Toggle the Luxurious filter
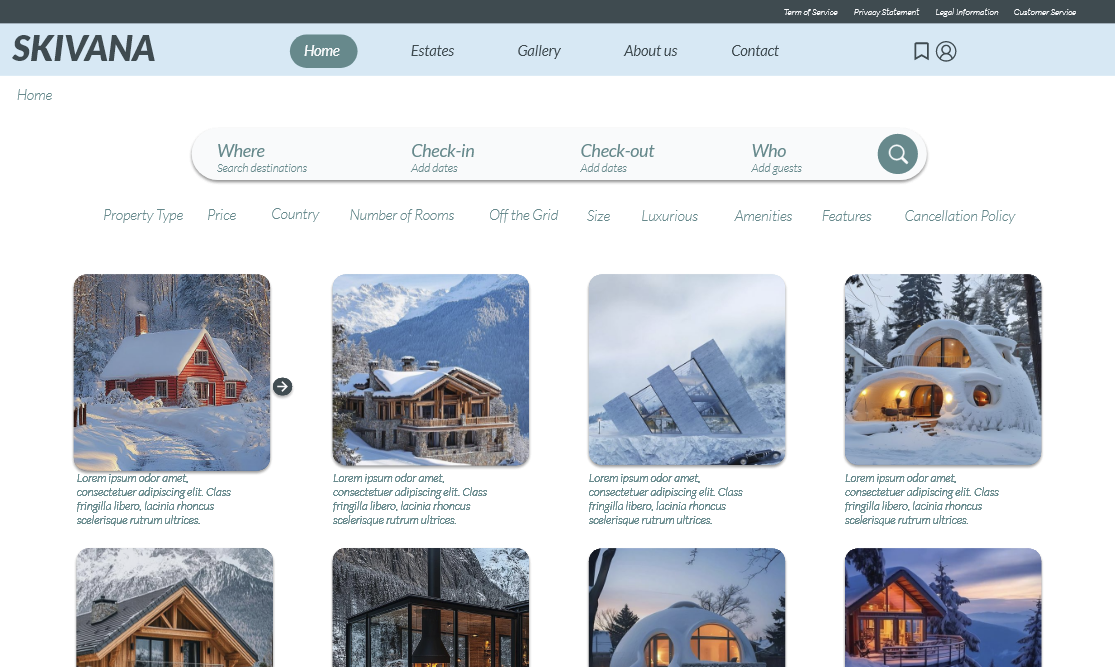The height and width of the screenshot is (667, 1115). click(x=669, y=216)
